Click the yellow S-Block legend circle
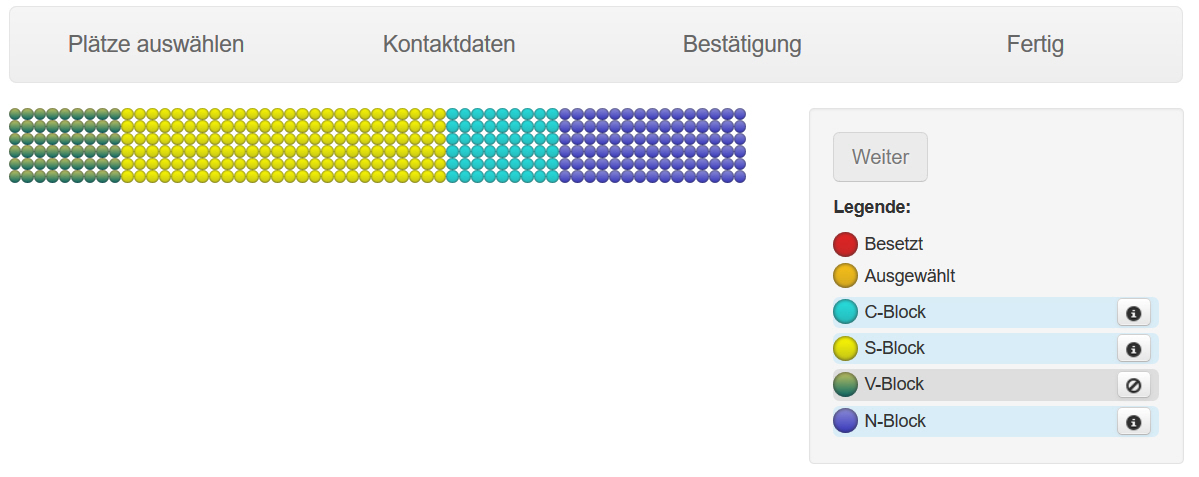The image size is (1199, 477). pos(845,348)
